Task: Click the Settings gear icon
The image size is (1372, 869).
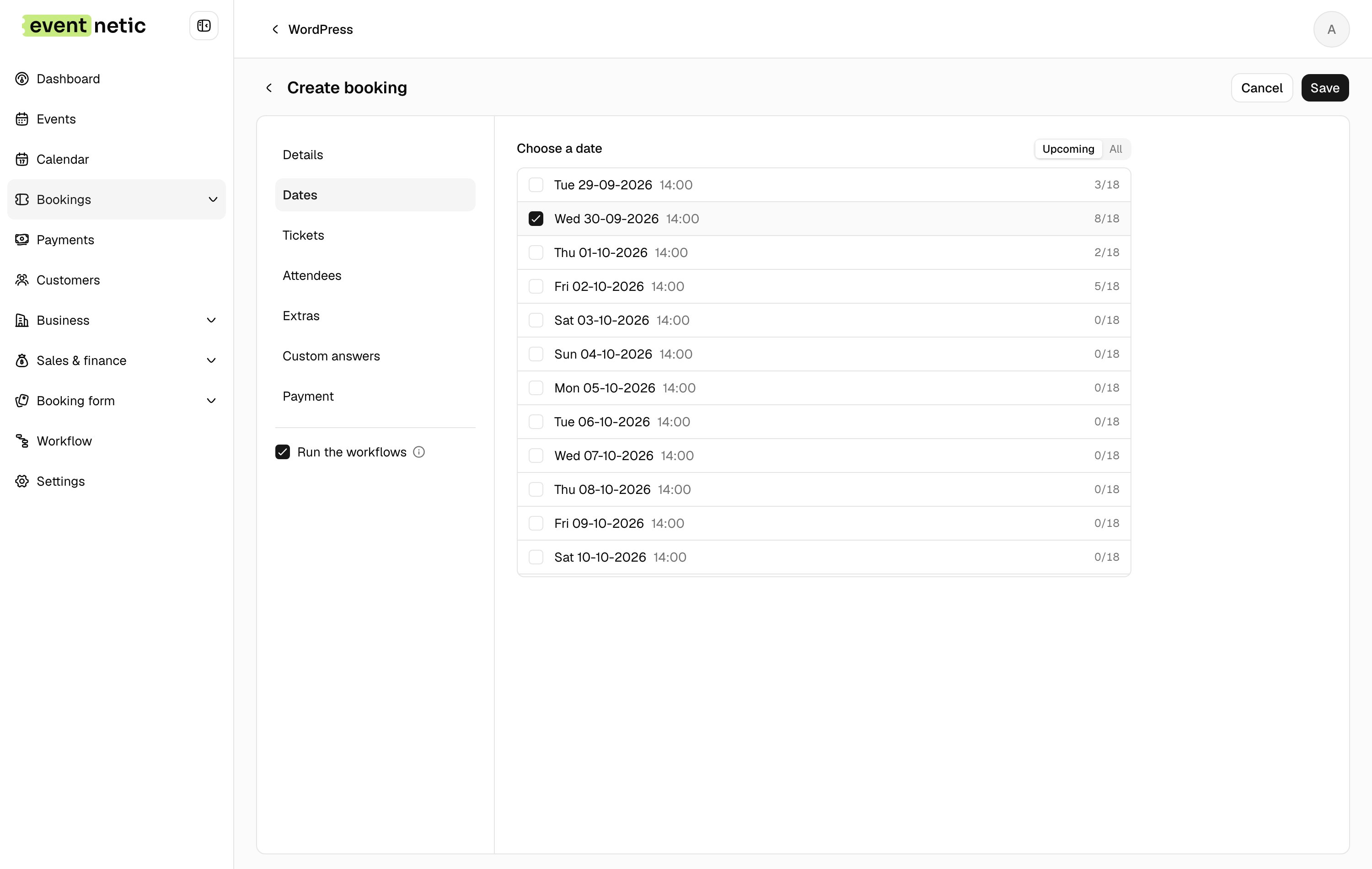Action: point(21,482)
